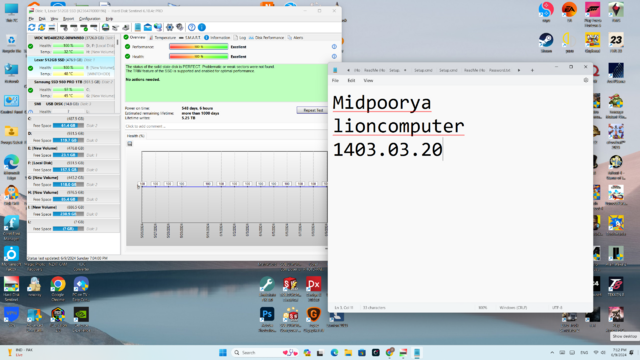Screen dimensions: 640x360
Task: Switch to the Log tab
Action: tap(240, 38)
